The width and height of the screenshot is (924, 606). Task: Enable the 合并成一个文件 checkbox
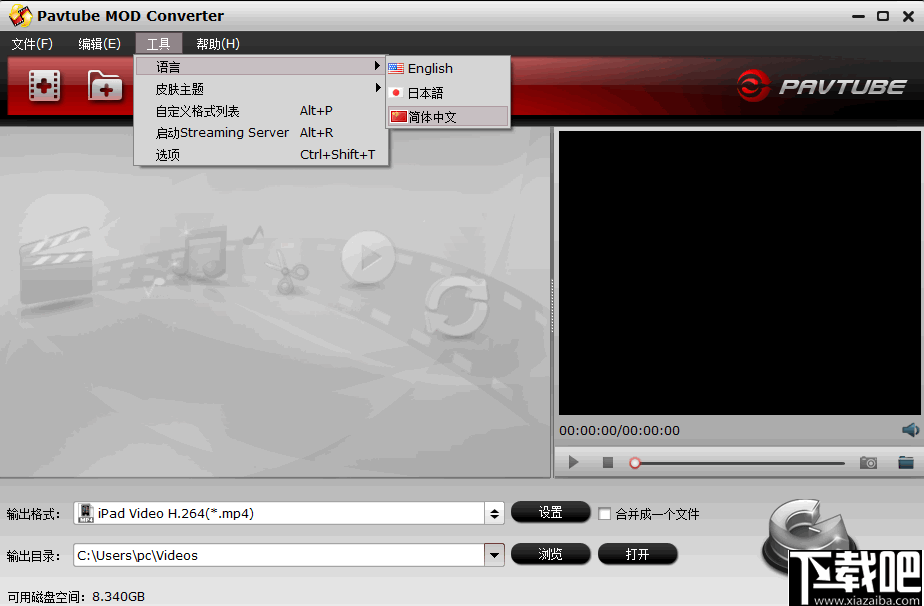[602, 513]
